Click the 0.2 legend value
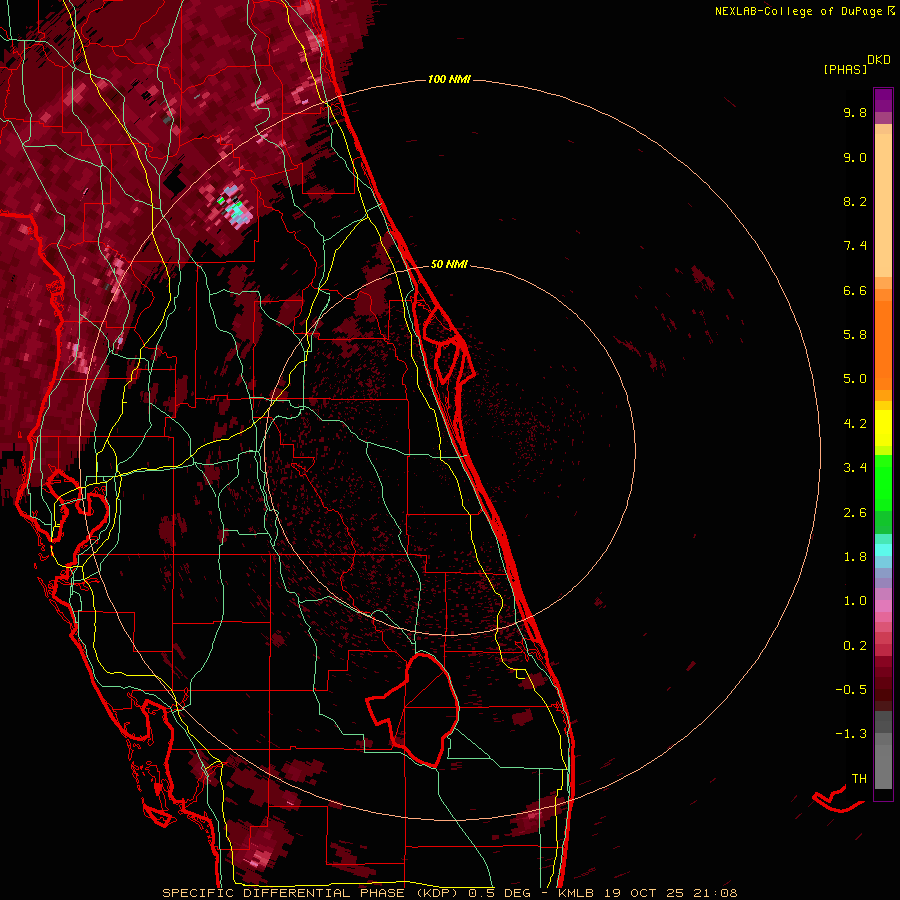The height and width of the screenshot is (900, 900). click(x=855, y=646)
